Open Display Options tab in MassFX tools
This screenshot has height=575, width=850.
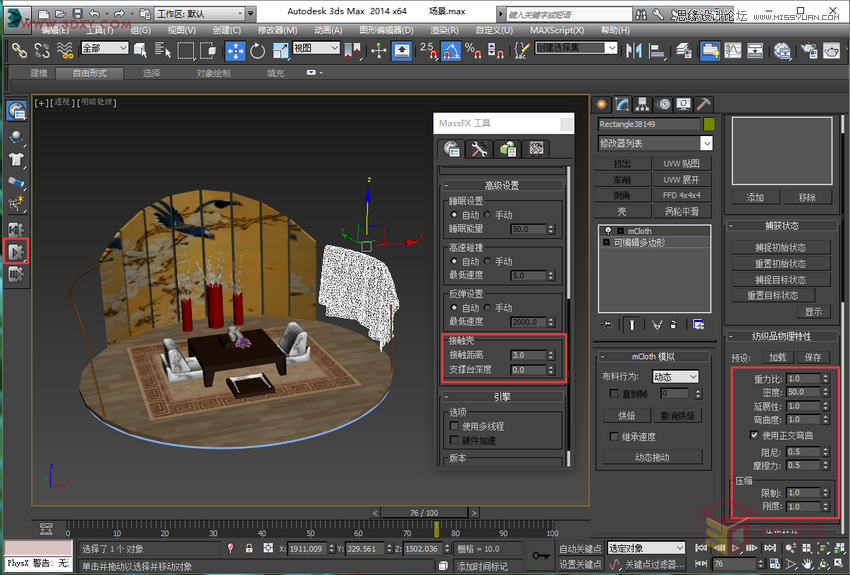click(x=536, y=148)
